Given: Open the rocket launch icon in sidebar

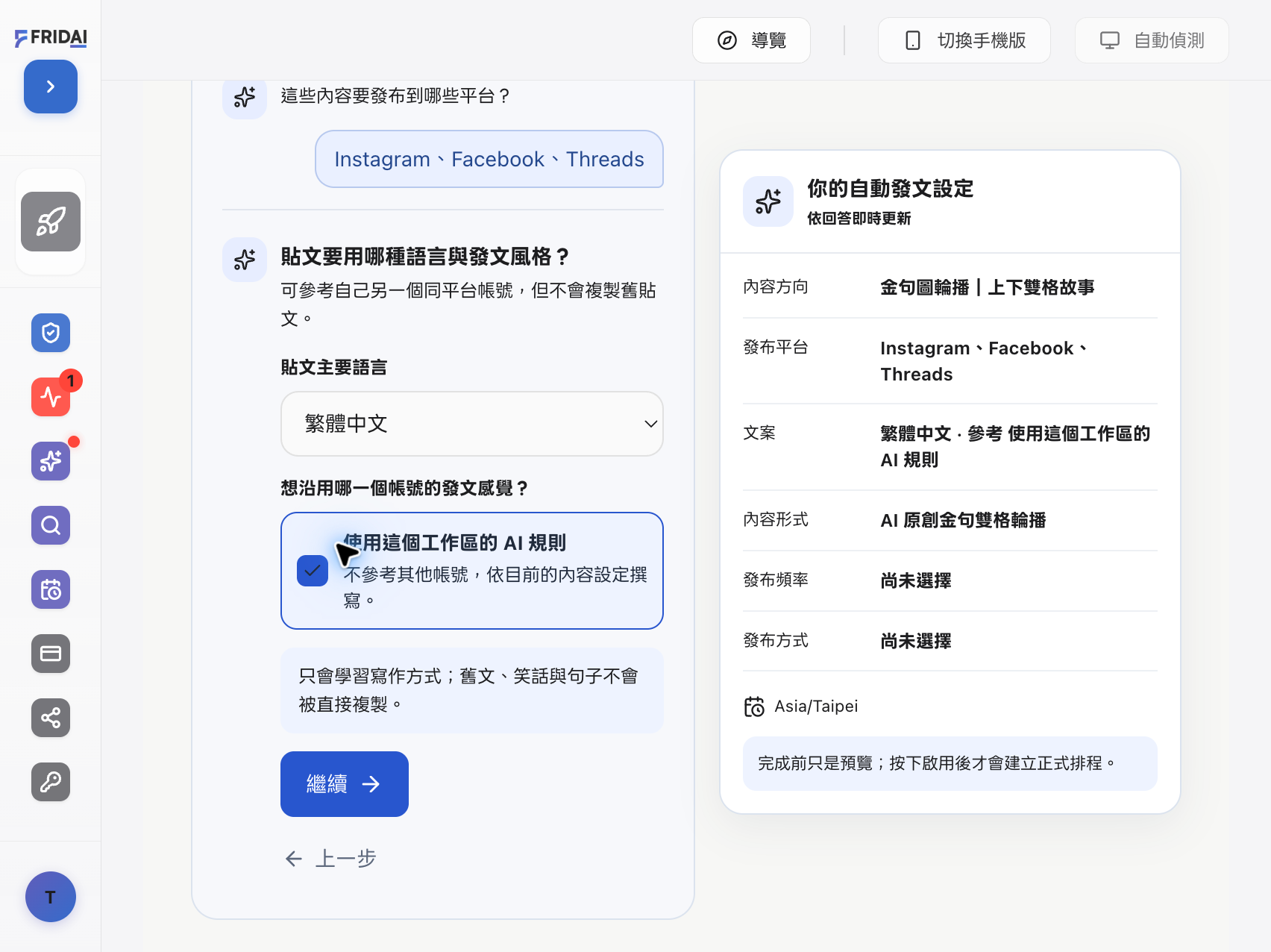Looking at the screenshot, I should click(51, 222).
